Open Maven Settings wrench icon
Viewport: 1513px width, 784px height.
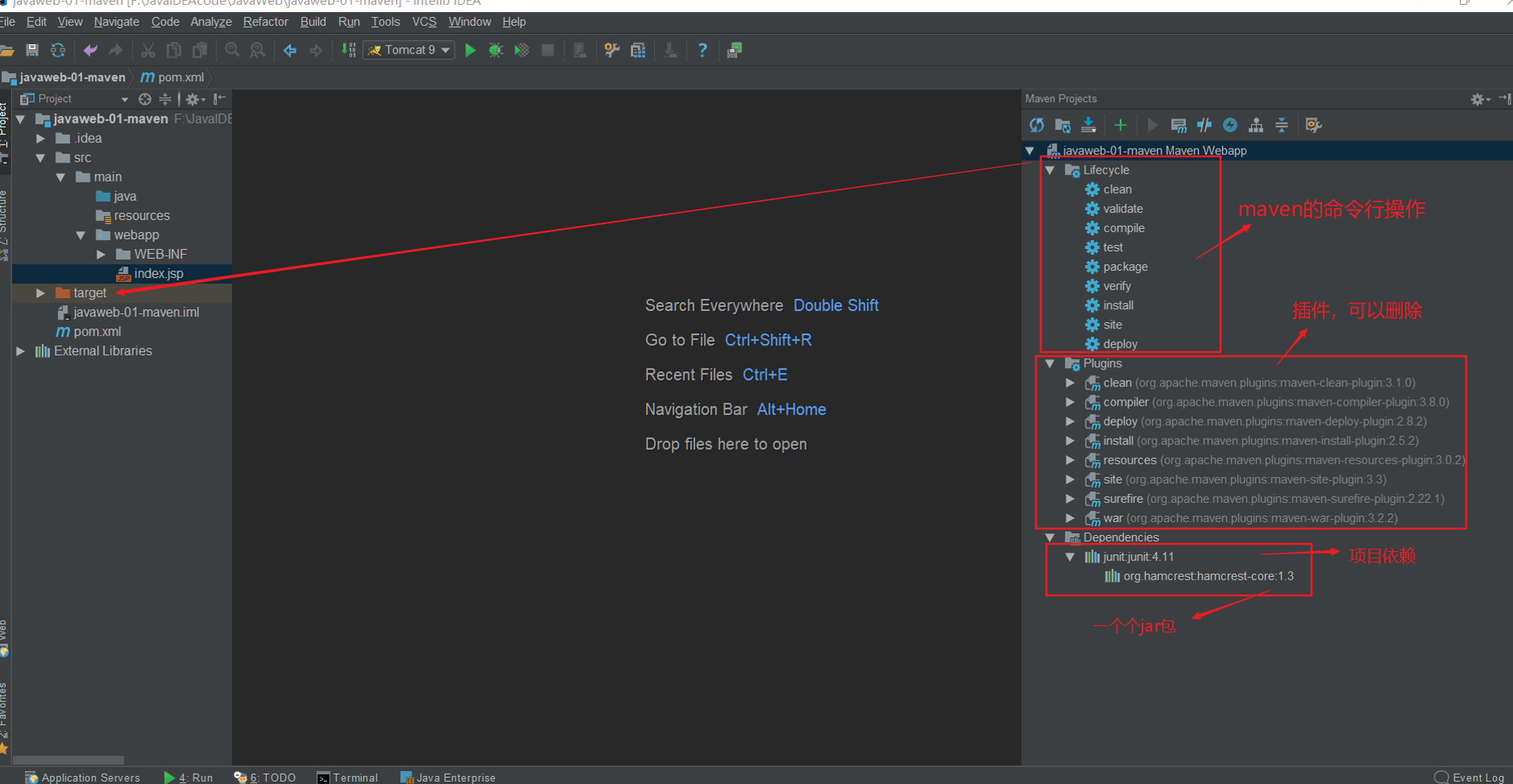[x=1314, y=125]
